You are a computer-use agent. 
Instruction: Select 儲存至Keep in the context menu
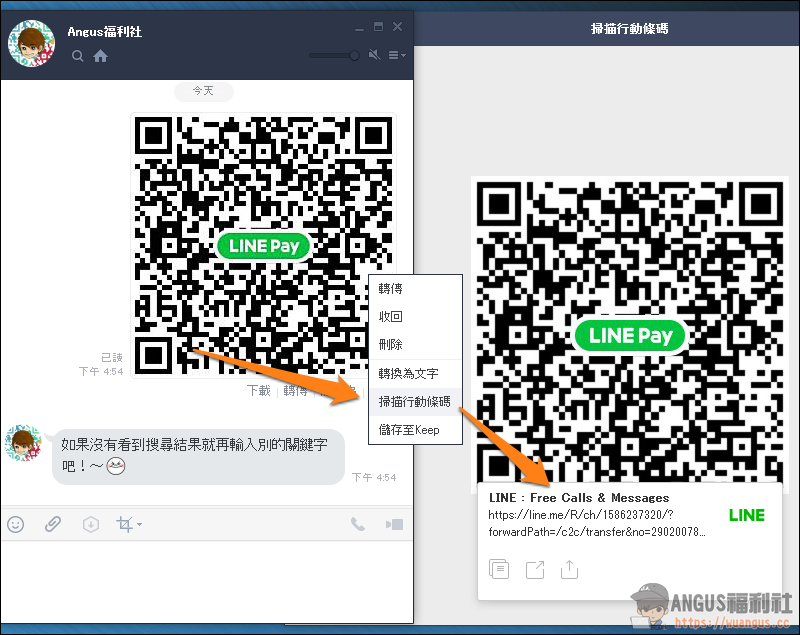point(409,430)
